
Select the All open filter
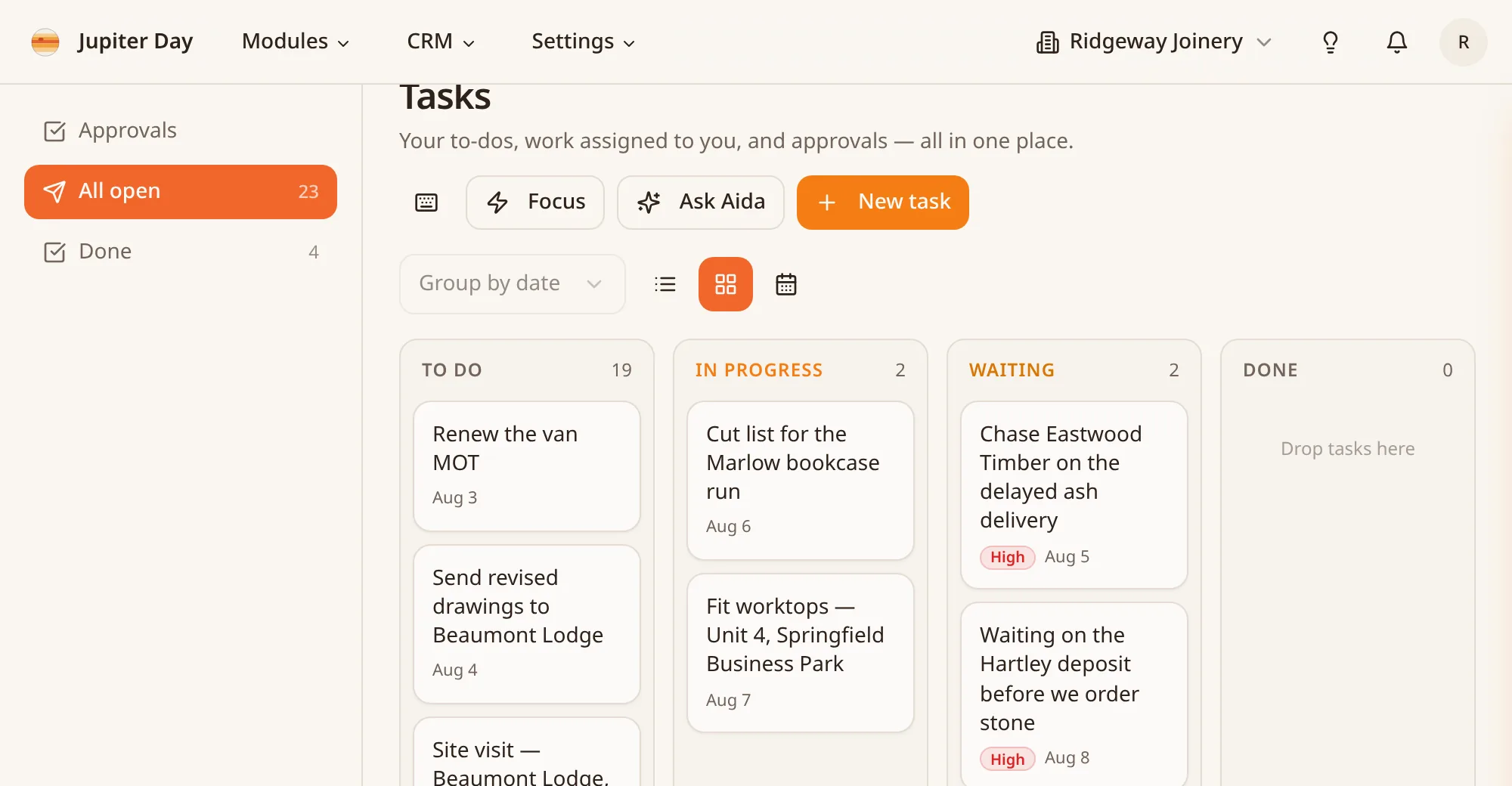pos(181,192)
